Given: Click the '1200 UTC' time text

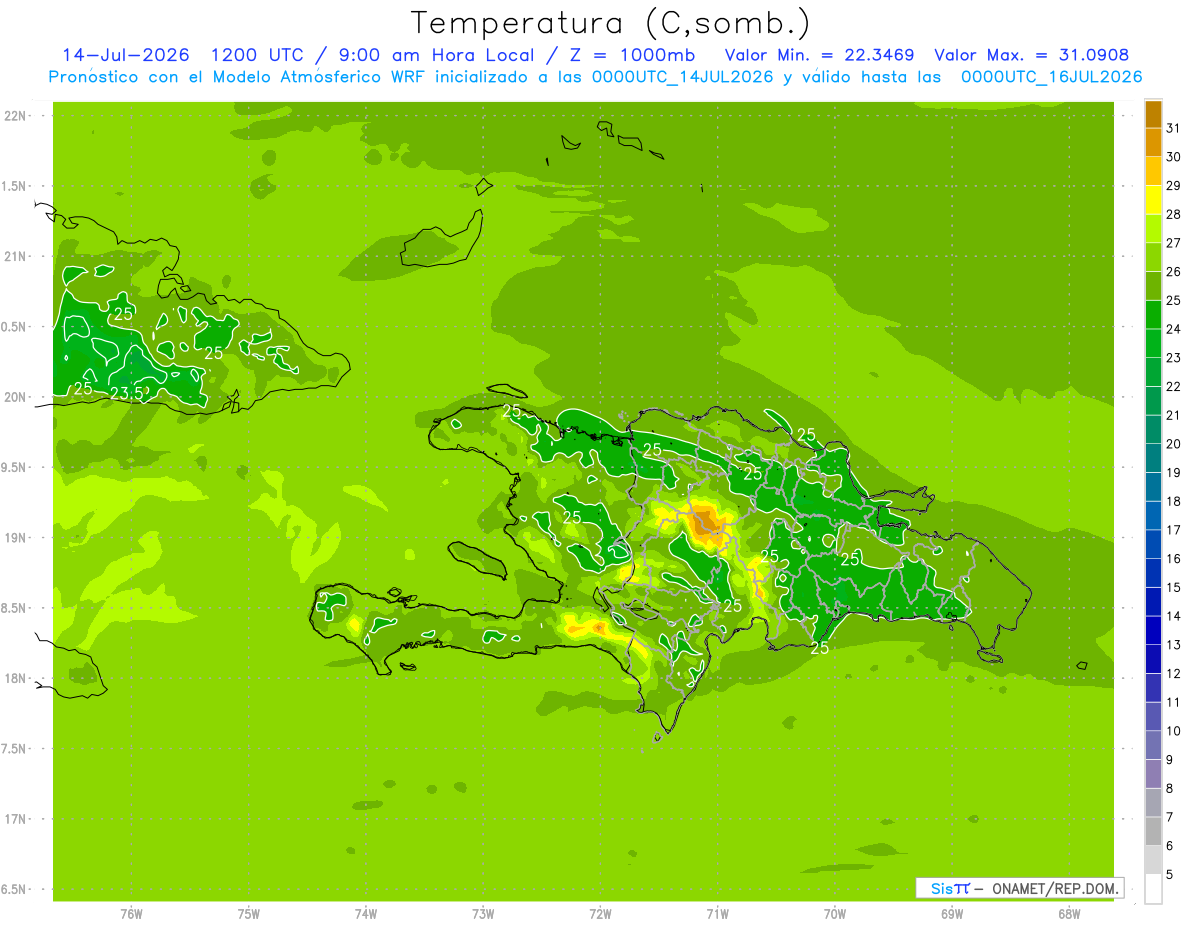Looking at the screenshot, I should [258, 55].
